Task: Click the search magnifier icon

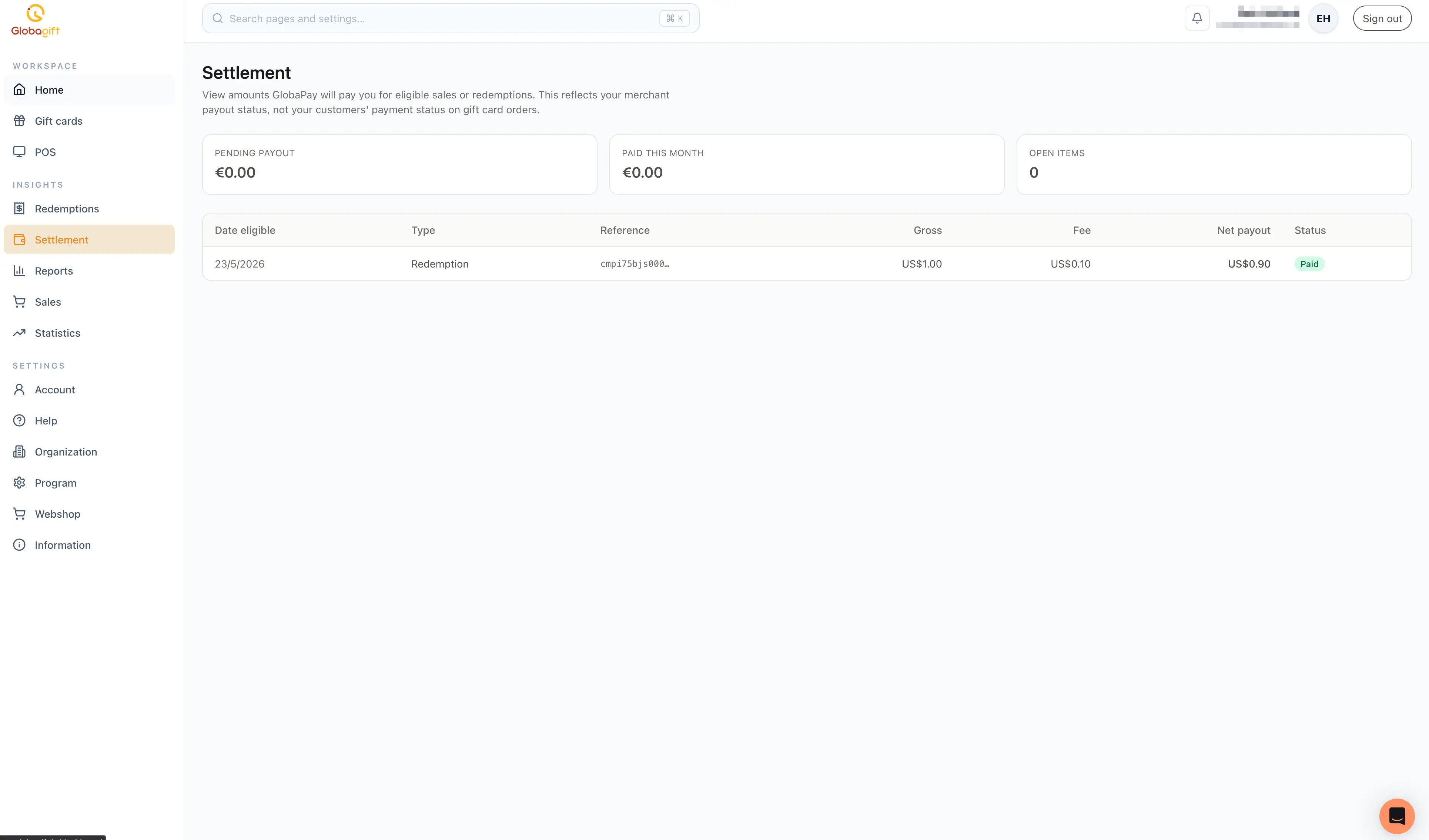Action: (218, 19)
